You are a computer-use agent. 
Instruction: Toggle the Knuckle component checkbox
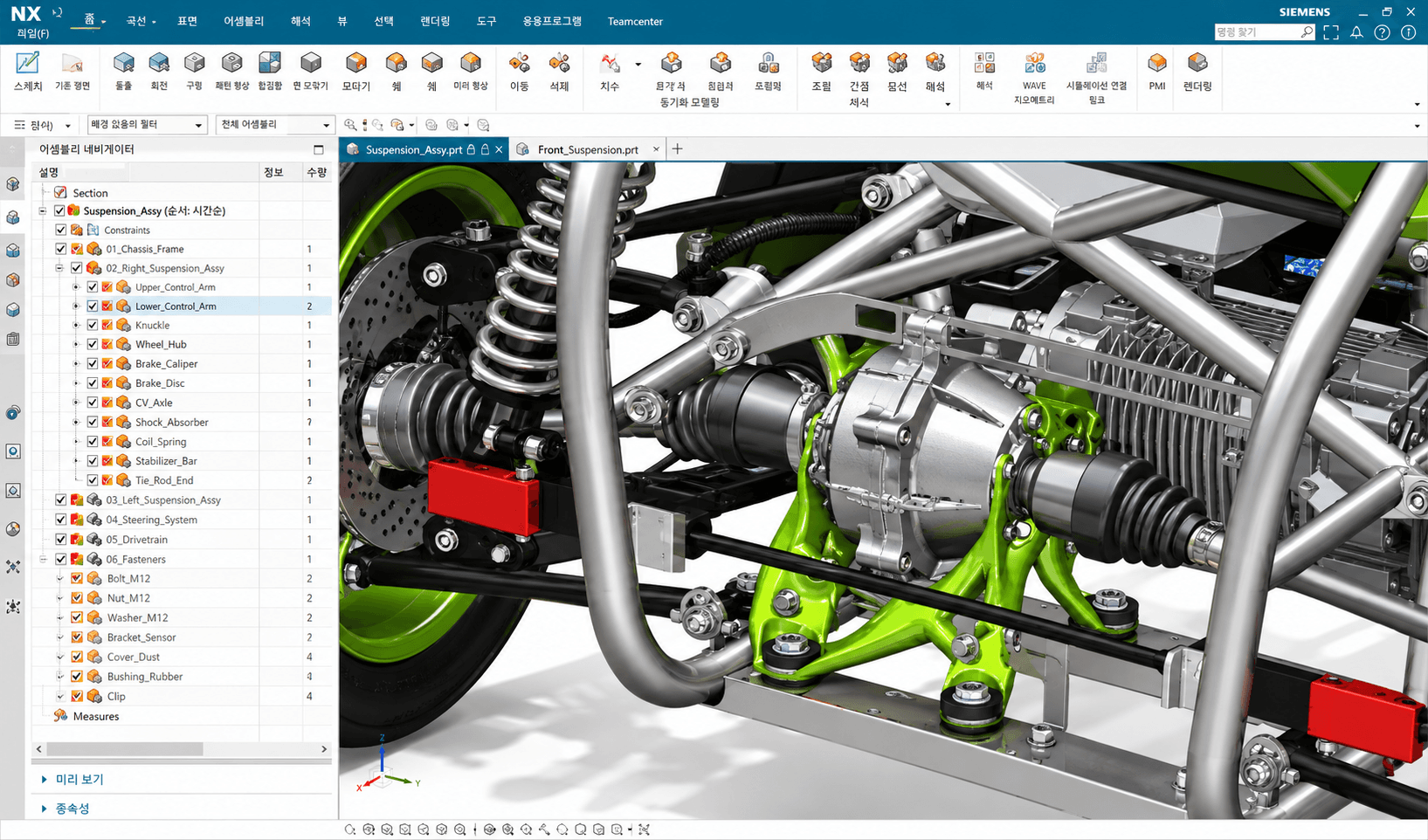(93, 325)
